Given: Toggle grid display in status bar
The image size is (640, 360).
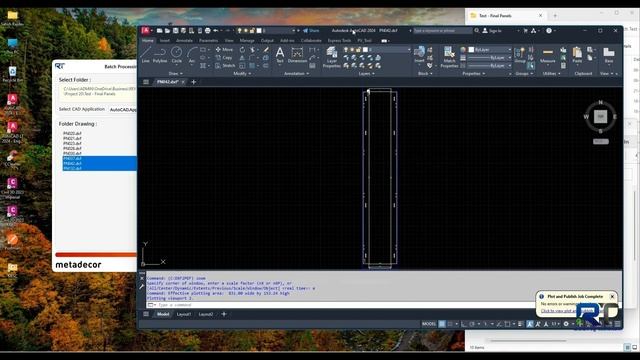Looking at the screenshot, I should tap(442, 324).
